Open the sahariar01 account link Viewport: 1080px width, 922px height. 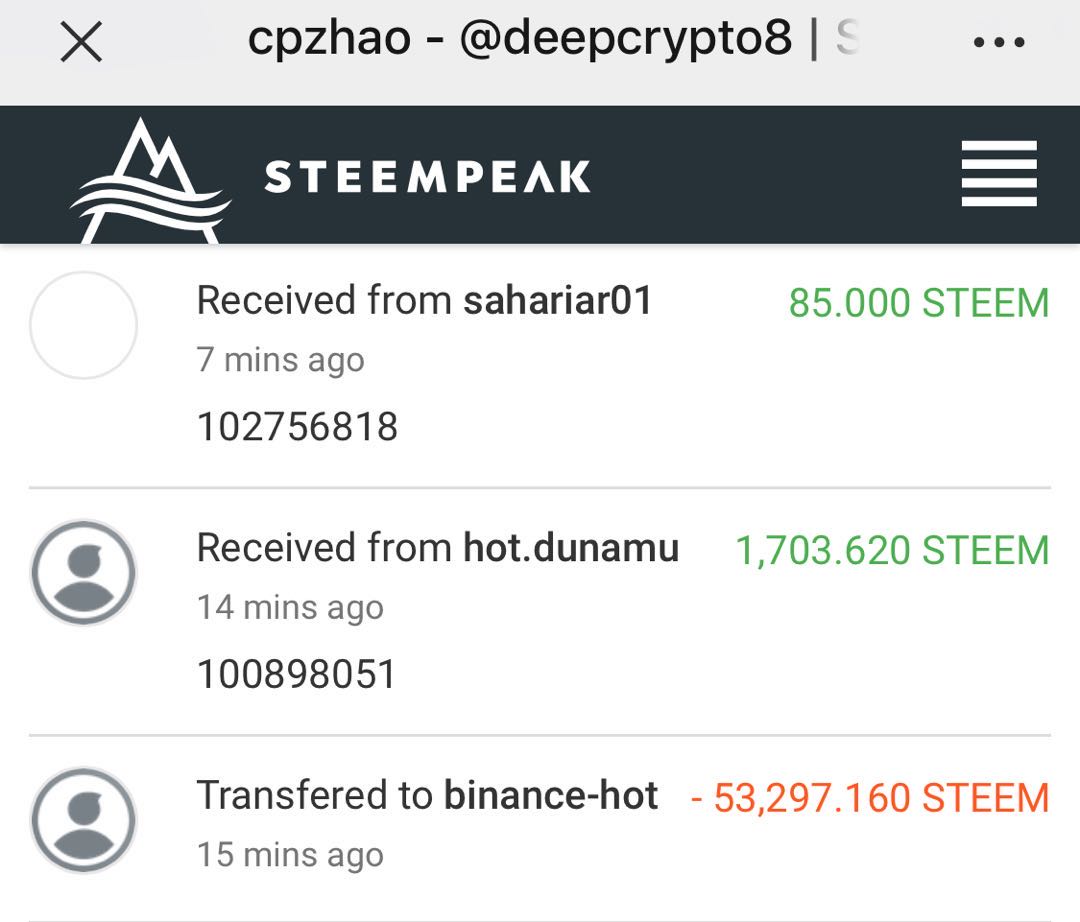coord(557,300)
